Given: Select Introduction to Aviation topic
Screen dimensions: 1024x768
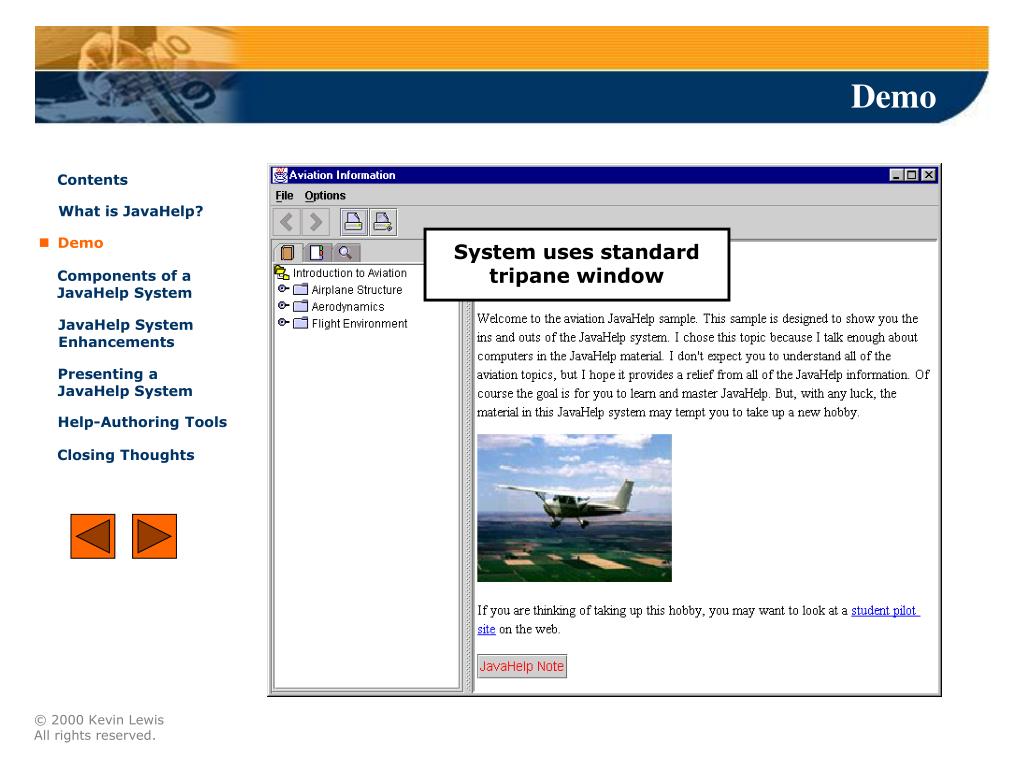Looking at the screenshot, I should 349,273.
